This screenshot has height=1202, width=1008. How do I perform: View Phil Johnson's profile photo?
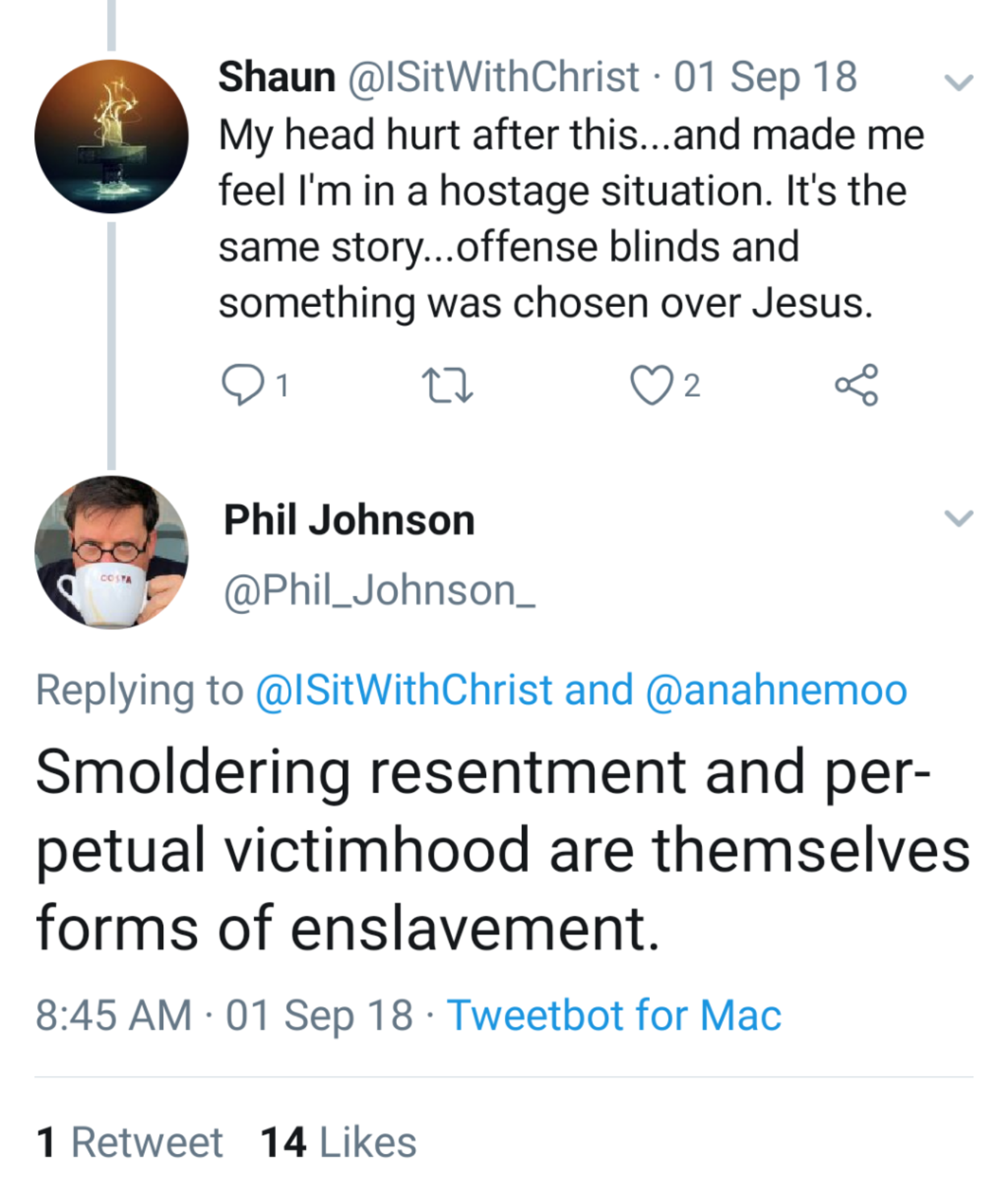coord(112,552)
